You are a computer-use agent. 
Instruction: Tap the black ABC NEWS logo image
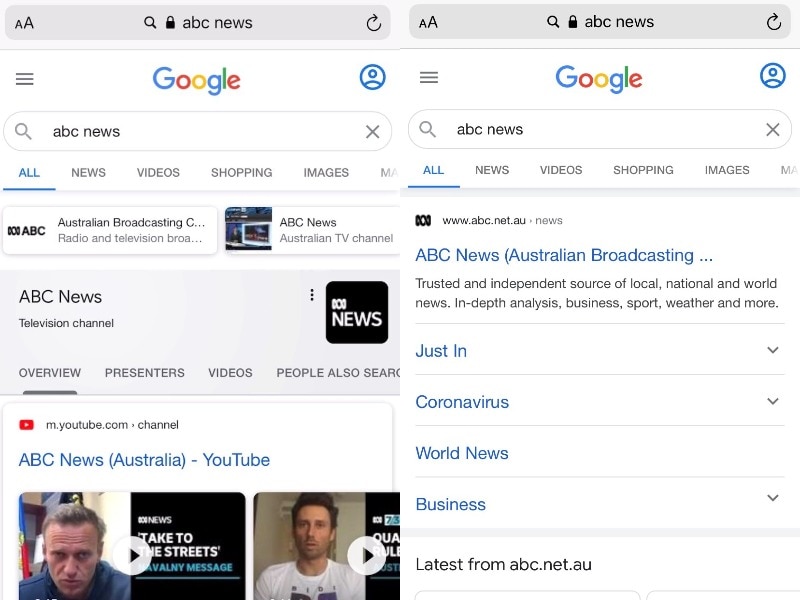(357, 312)
